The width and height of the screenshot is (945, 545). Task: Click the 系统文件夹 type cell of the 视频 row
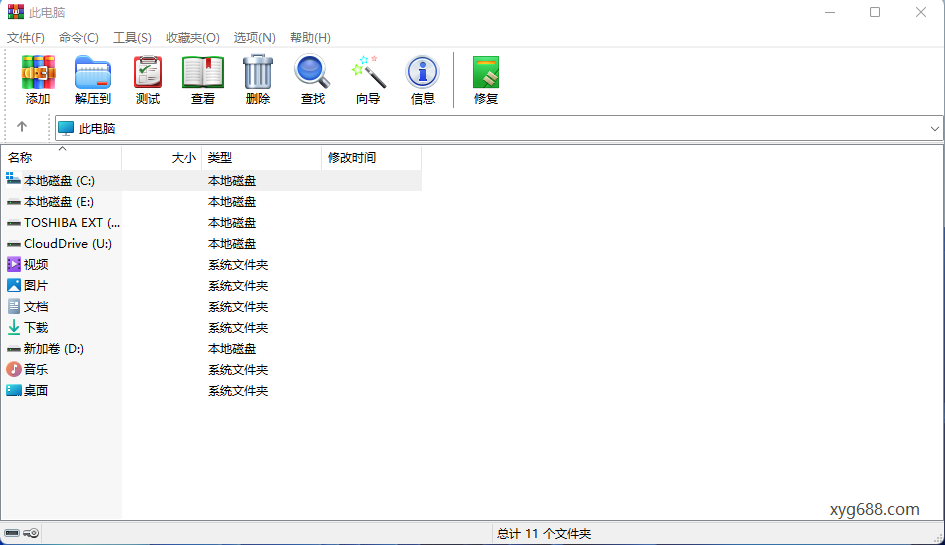point(238,265)
